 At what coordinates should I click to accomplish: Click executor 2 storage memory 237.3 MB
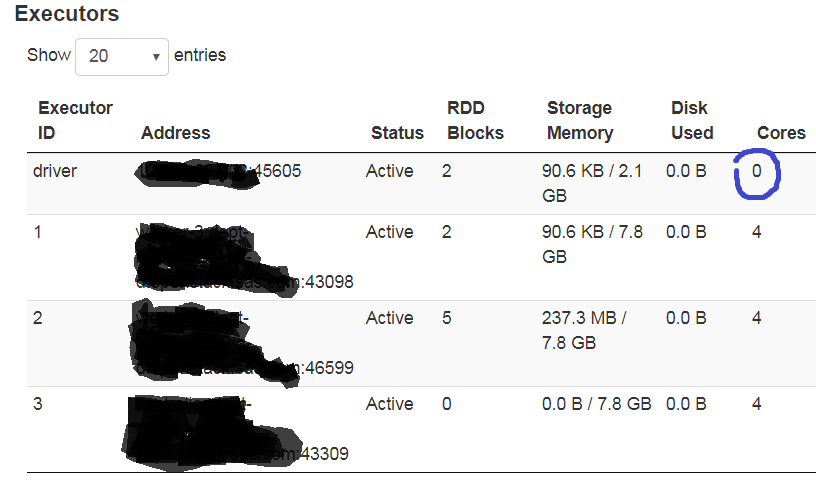coord(584,330)
